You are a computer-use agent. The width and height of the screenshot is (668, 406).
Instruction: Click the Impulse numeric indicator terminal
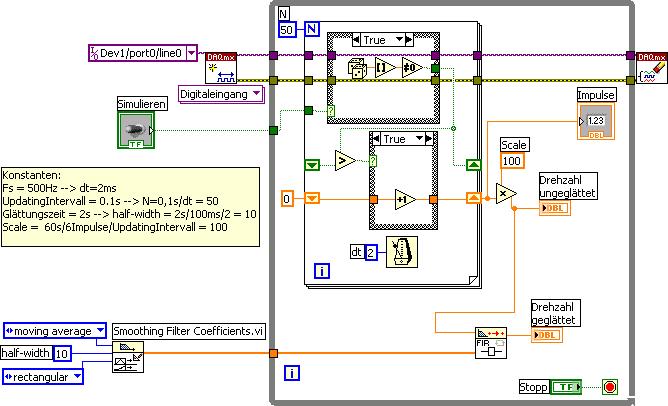click(596, 121)
